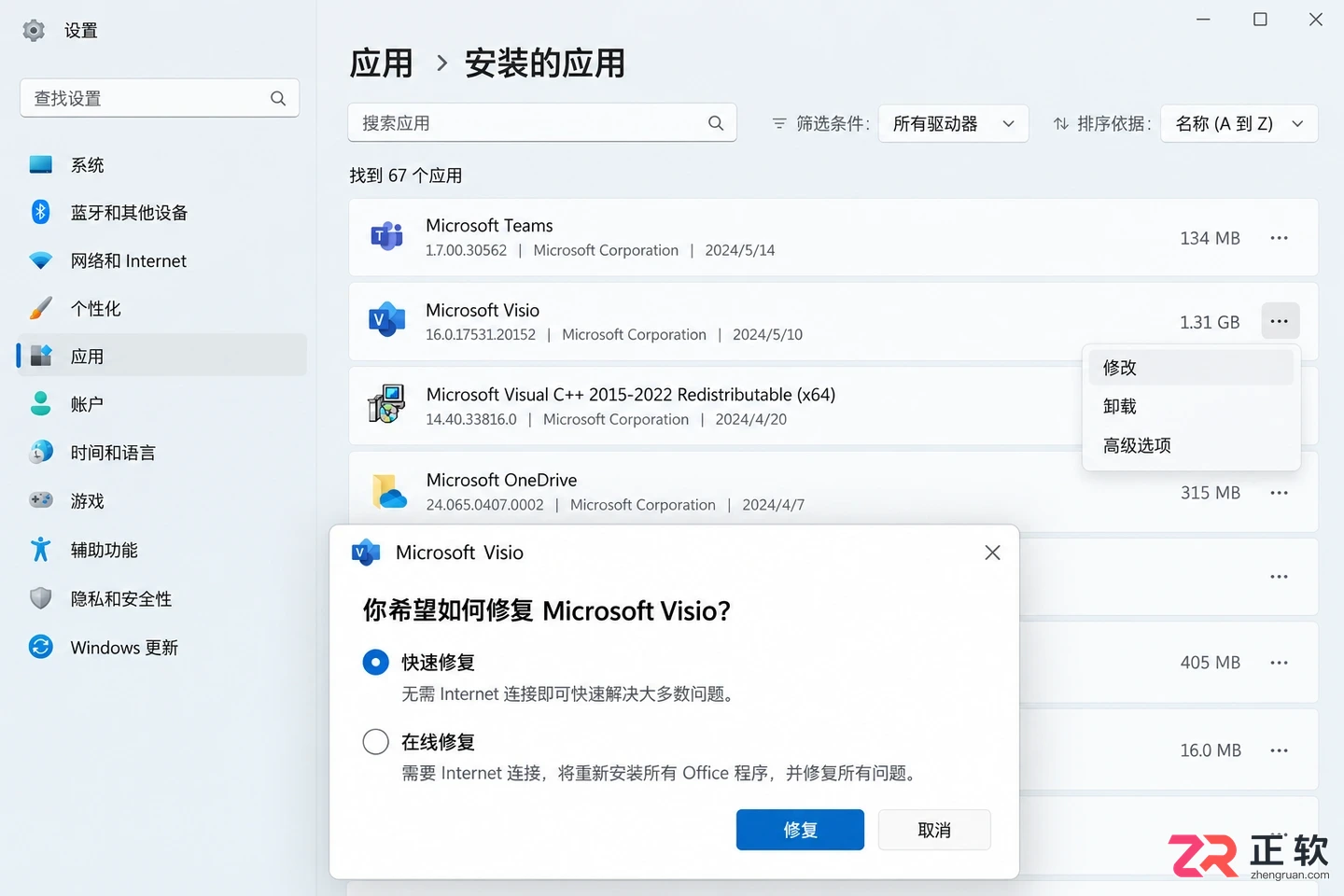This screenshot has height=896, width=1344.
Task: Click 应用 breadcrumb link in header
Action: coord(381,63)
